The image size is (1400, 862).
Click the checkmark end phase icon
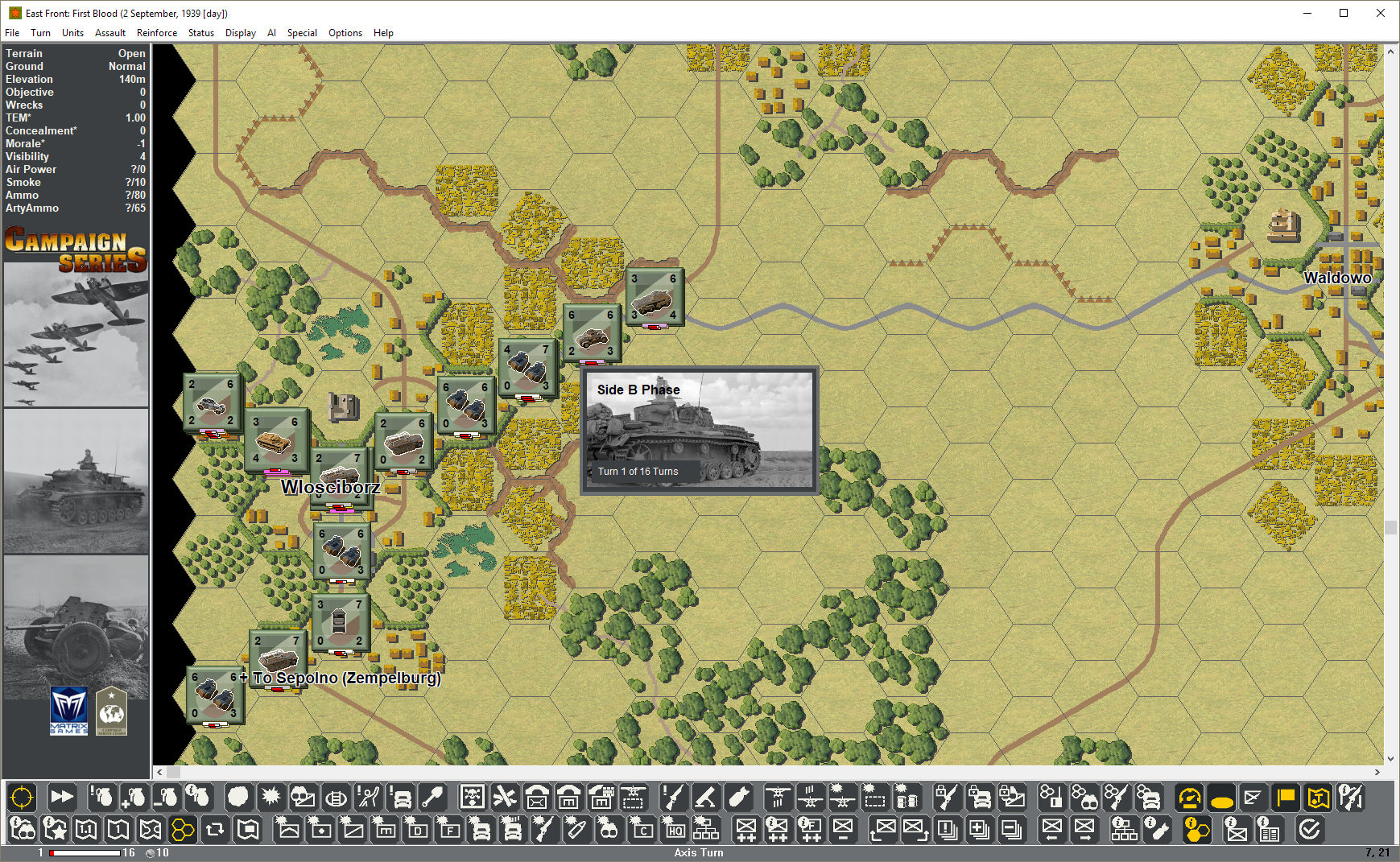pos(1310,828)
